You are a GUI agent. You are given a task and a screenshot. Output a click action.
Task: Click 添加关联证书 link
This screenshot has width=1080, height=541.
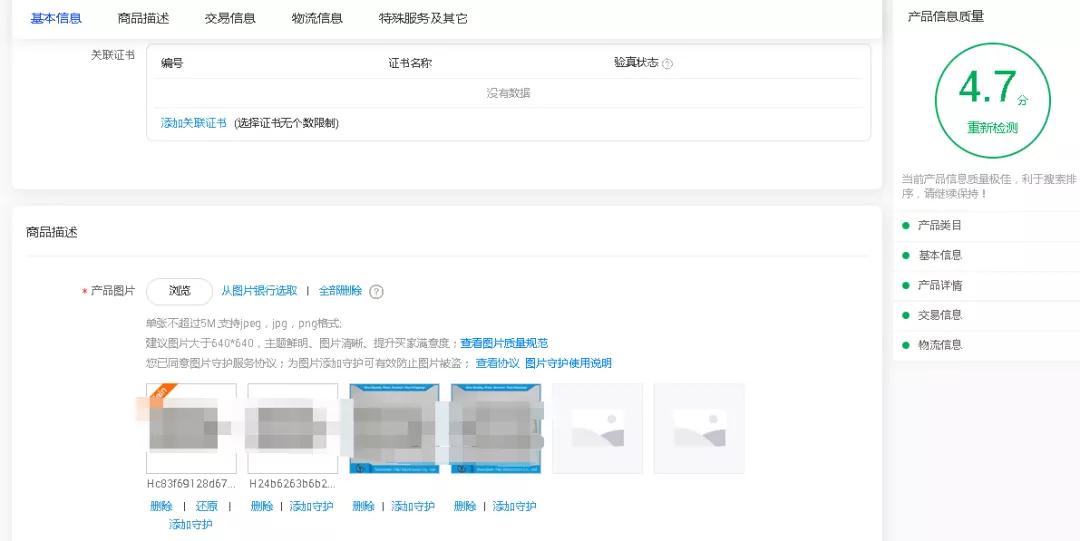pos(194,123)
